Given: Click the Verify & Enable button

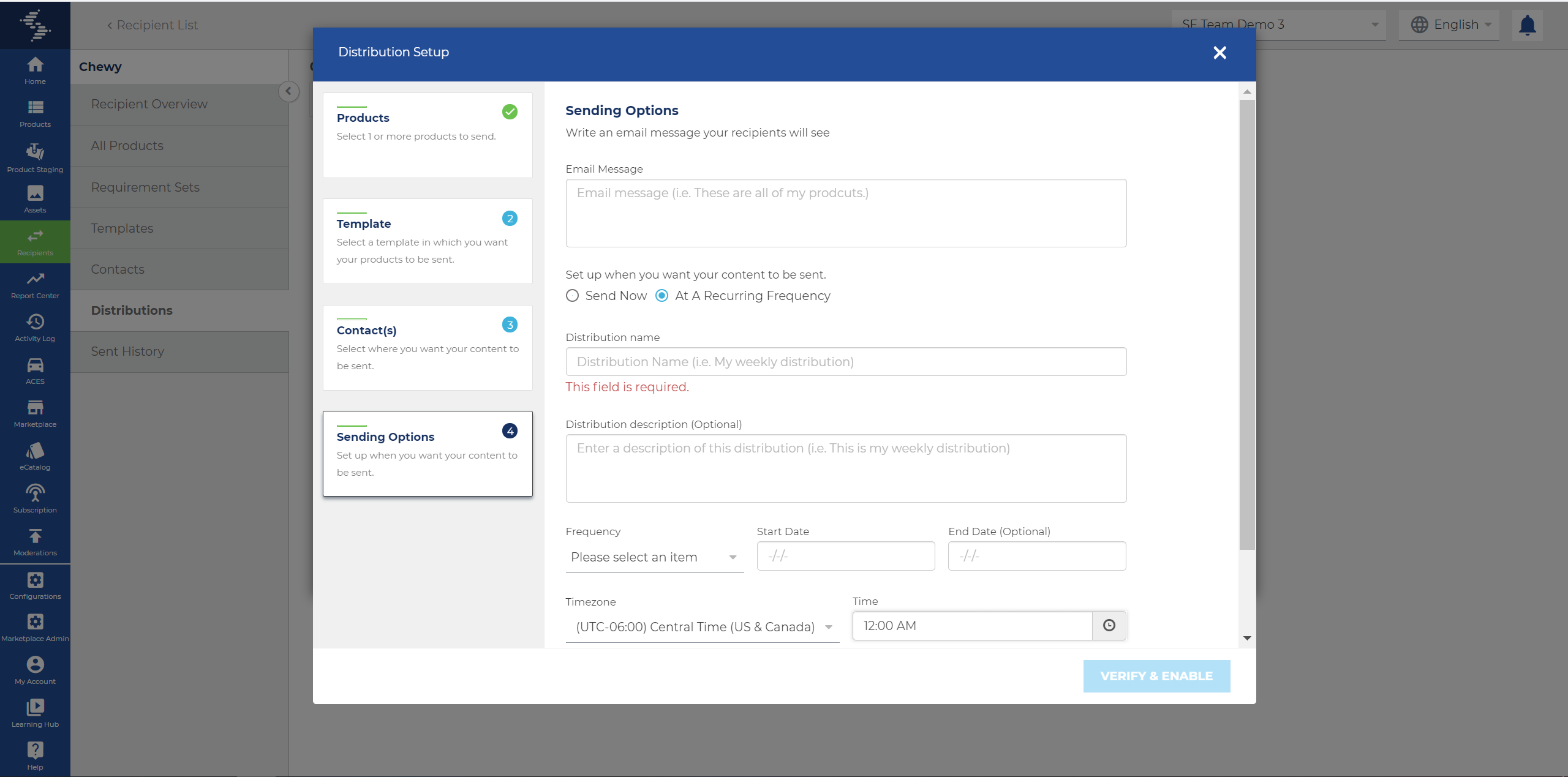Looking at the screenshot, I should (x=1156, y=676).
